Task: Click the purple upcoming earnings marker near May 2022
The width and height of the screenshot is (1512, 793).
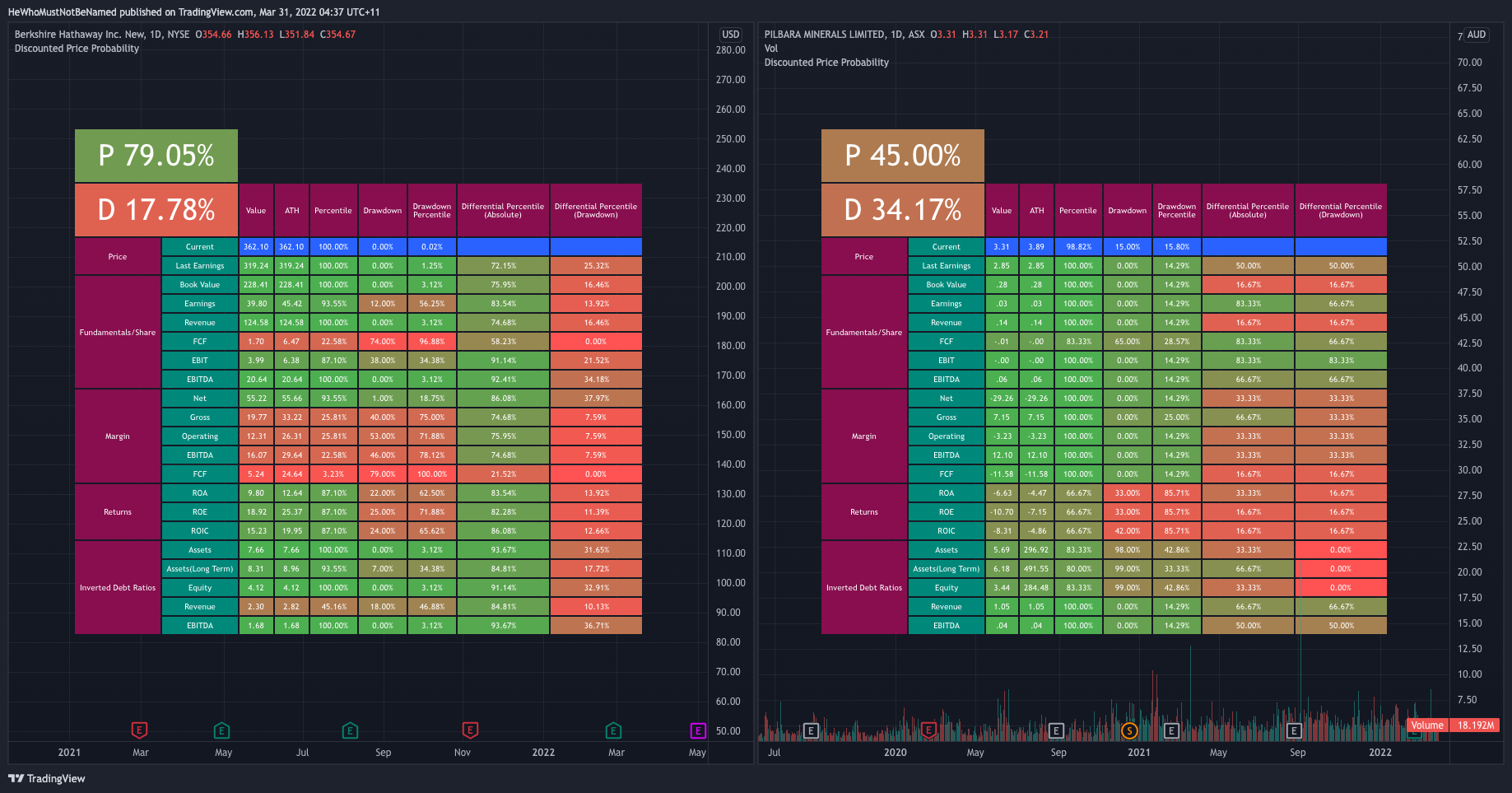Action: coord(697,730)
